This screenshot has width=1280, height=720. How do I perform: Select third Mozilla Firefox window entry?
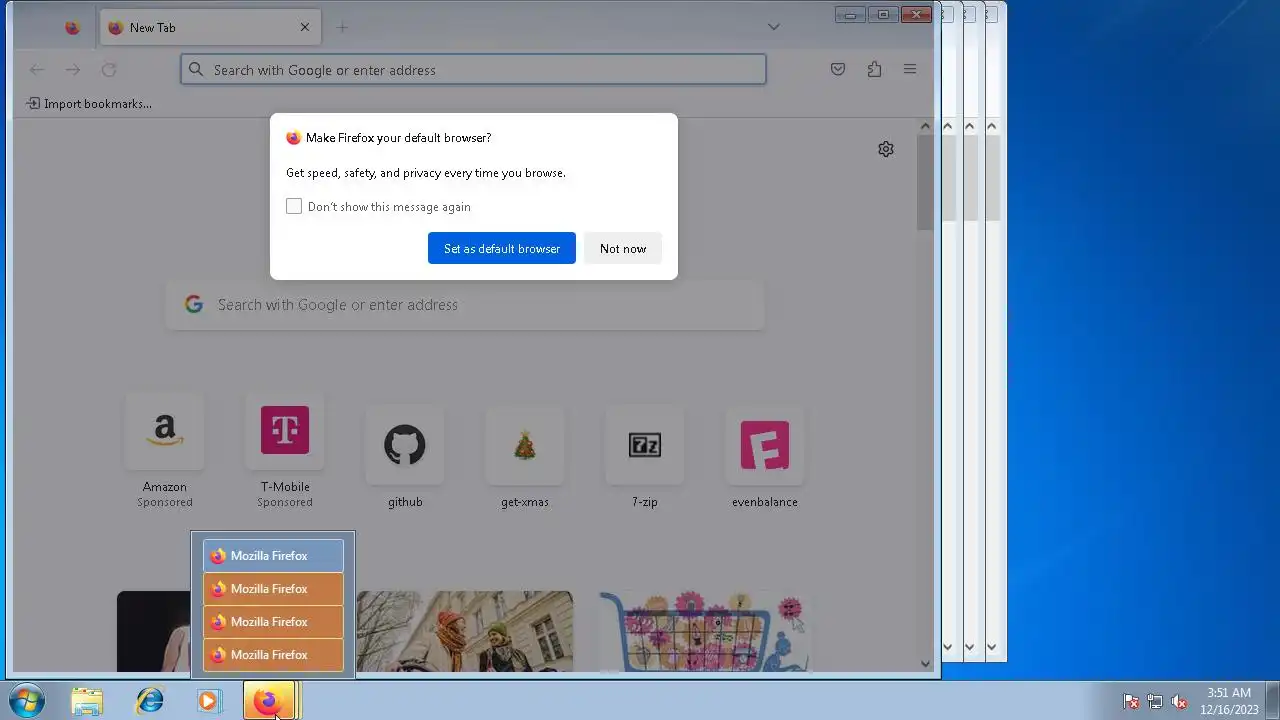273,622
